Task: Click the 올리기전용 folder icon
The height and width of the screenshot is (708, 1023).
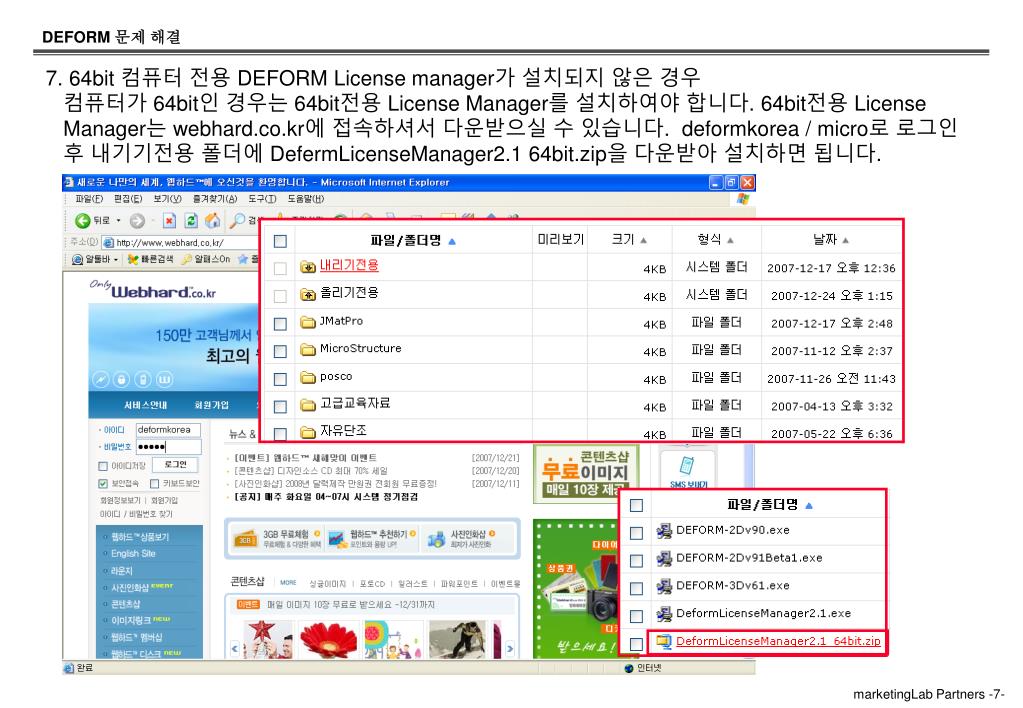Action: pyautogui.click(x=308, y=294)
